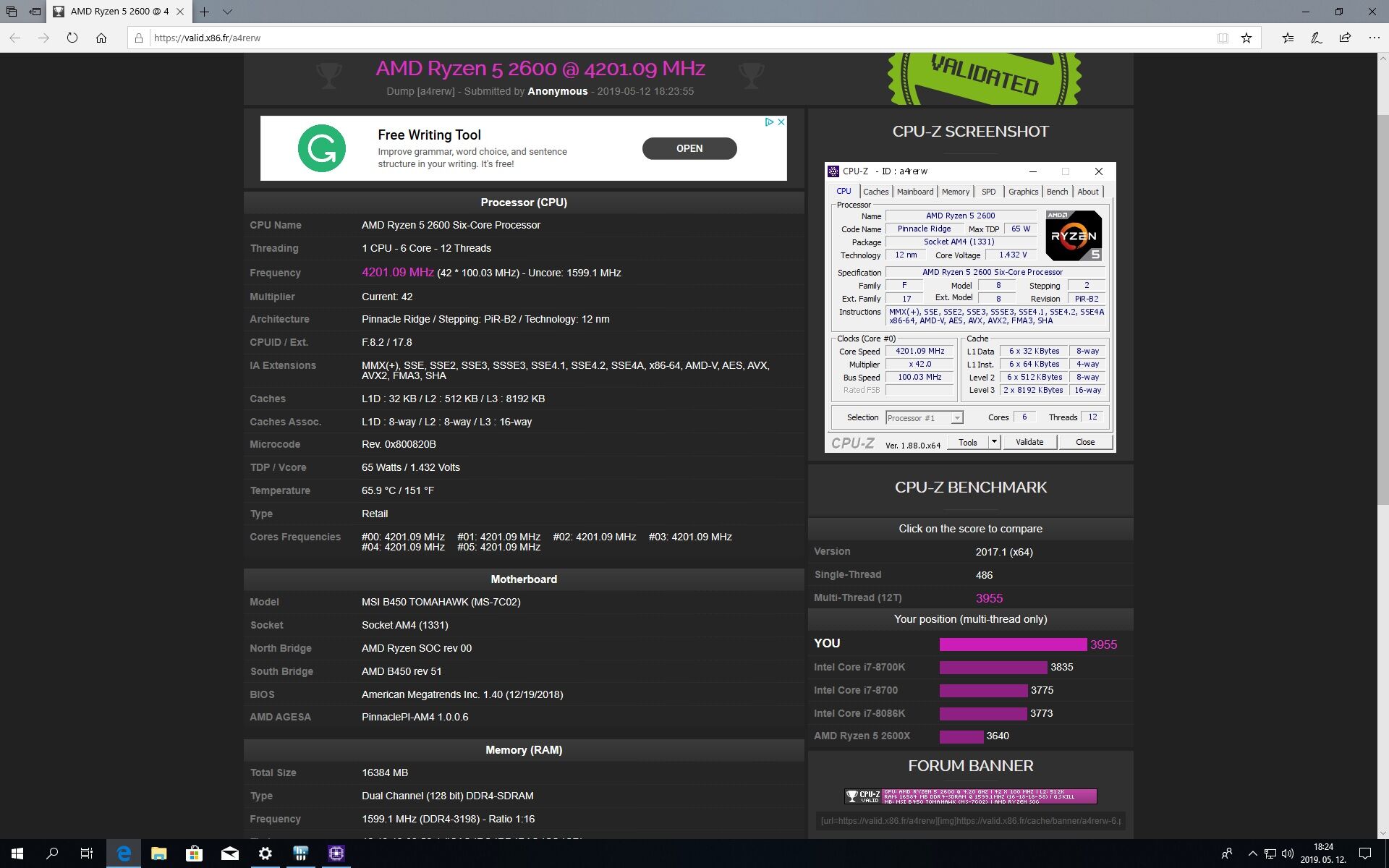Select the Memory tab in CPU-Z screenshot
This screenshot has width=1389, height=868.
point(956,192)
